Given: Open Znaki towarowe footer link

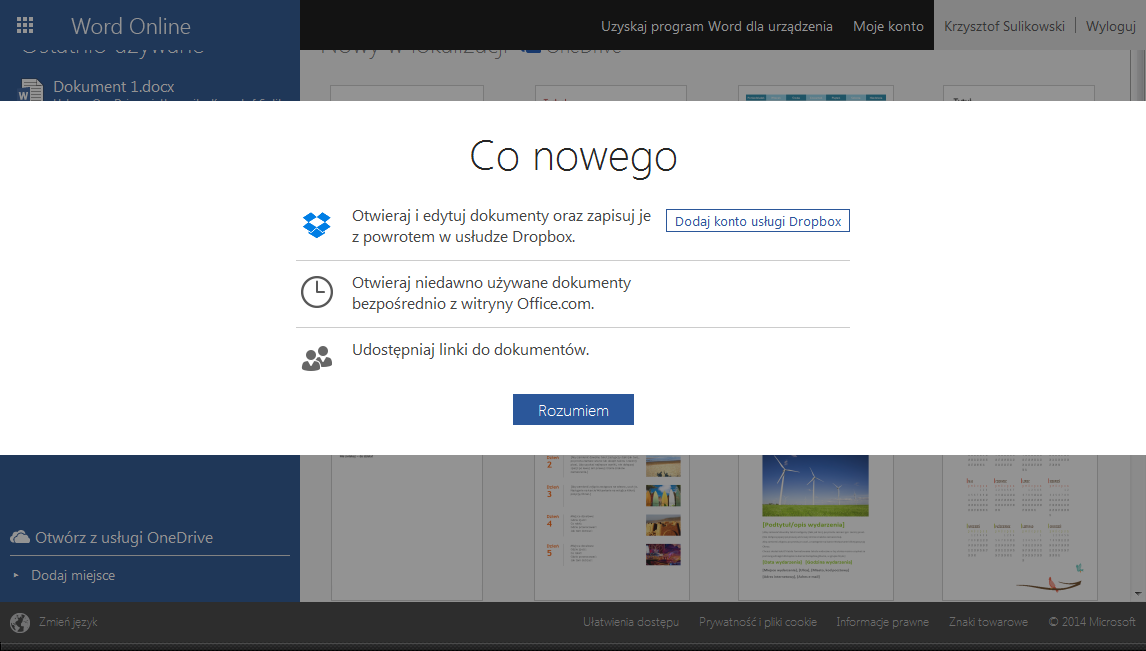Looking at the screenshot, I should pyautogui.click(x=988, y=622).
